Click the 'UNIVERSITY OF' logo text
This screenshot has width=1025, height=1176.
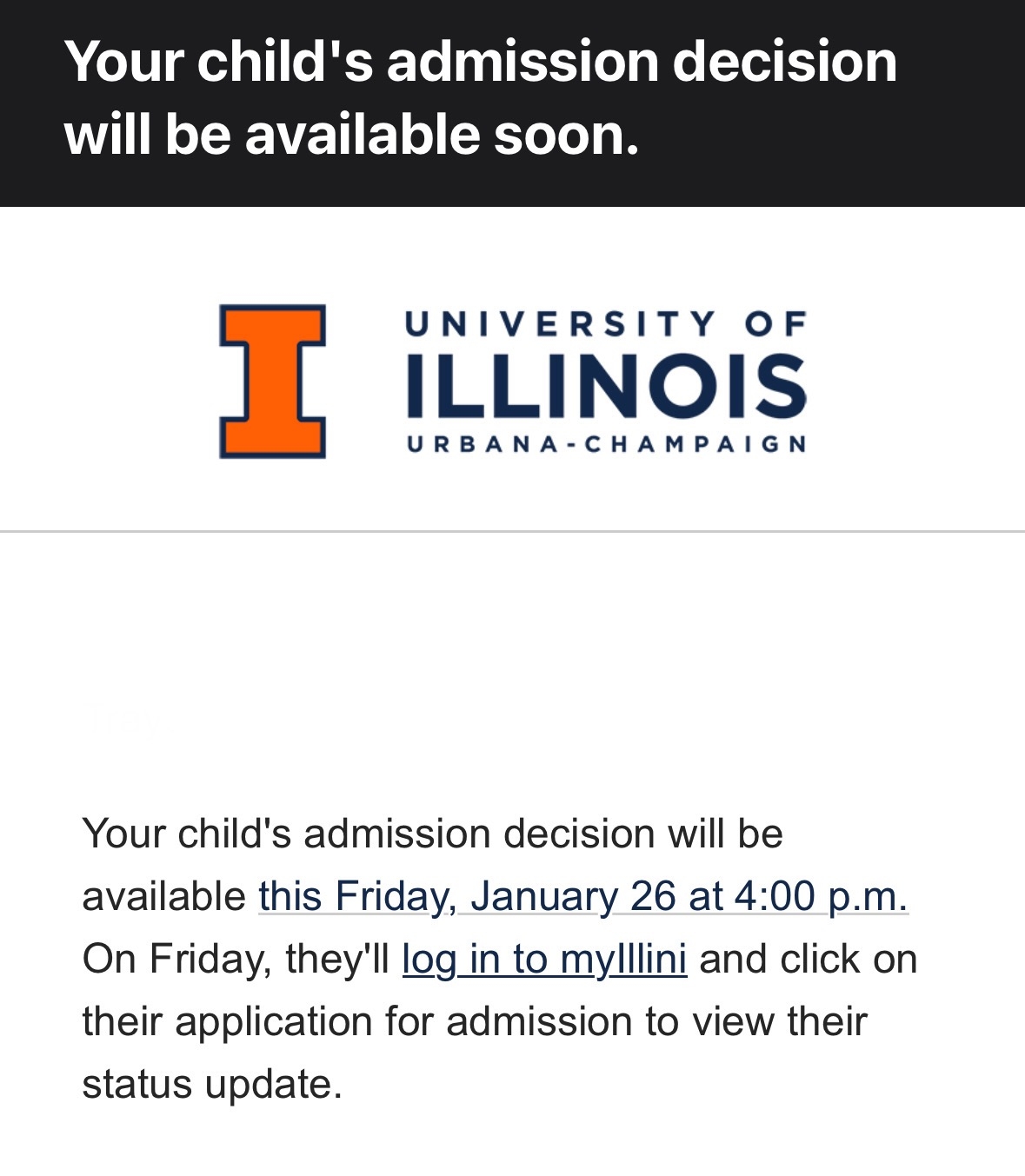606,324
